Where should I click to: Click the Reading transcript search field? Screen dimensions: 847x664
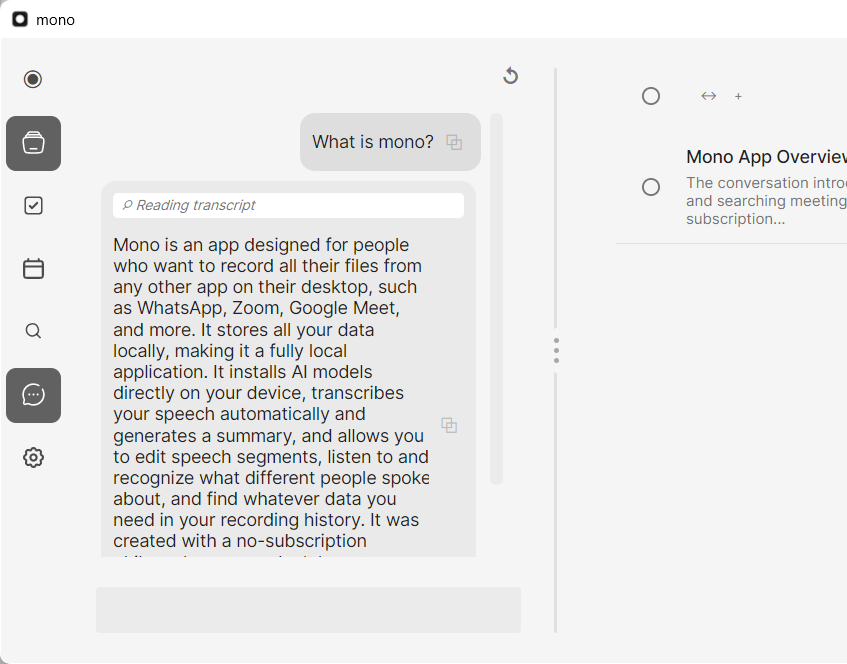(288, 204)
